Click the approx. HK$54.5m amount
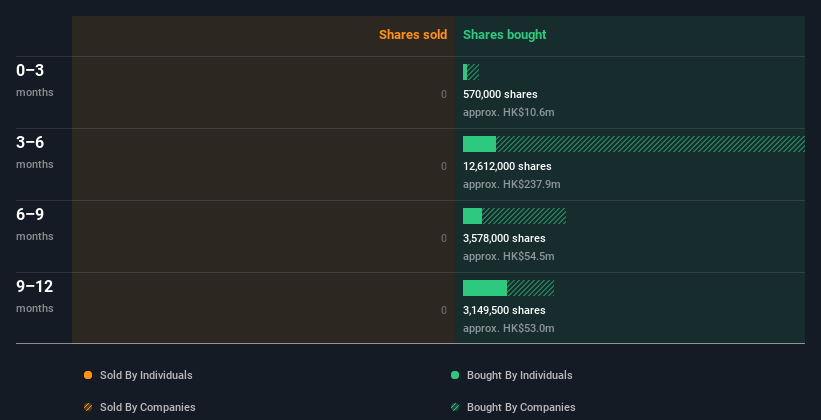The image size is (821, 420). tap(508, 256)
